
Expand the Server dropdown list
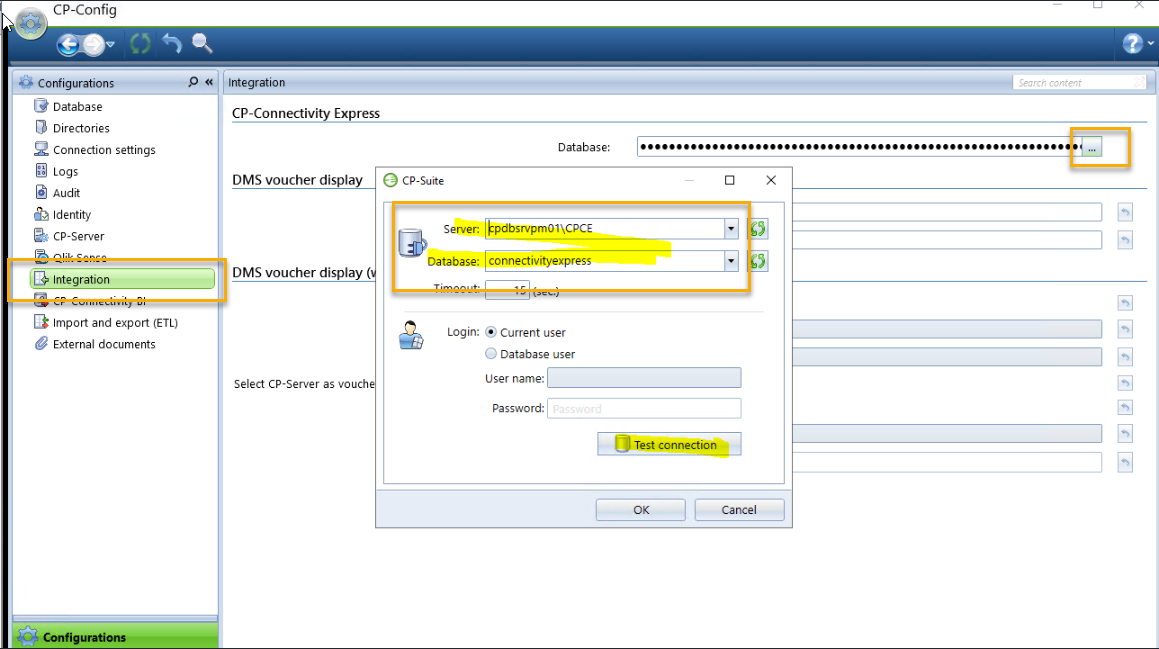point(731,229)
